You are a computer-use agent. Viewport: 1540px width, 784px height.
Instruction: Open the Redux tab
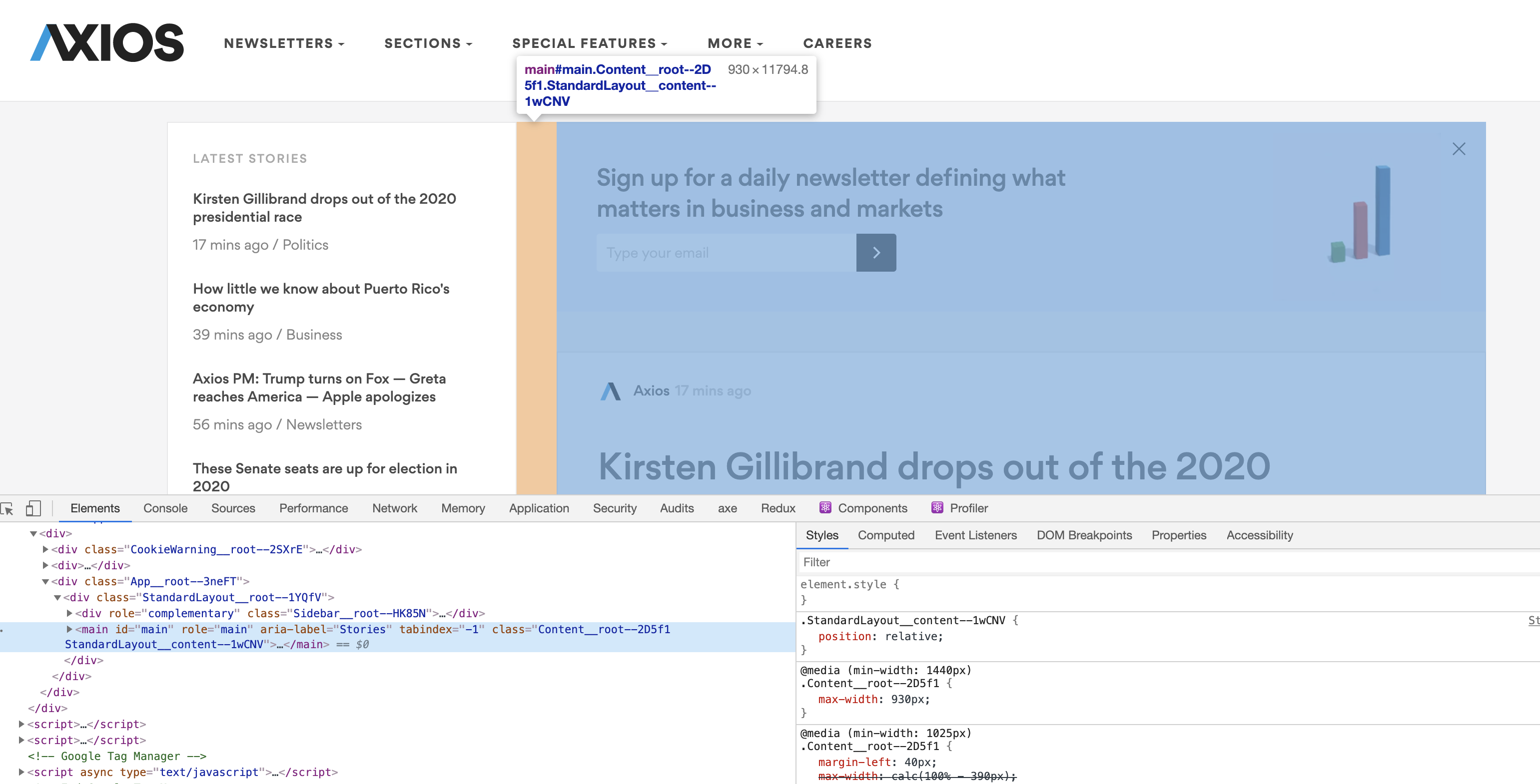778,508
